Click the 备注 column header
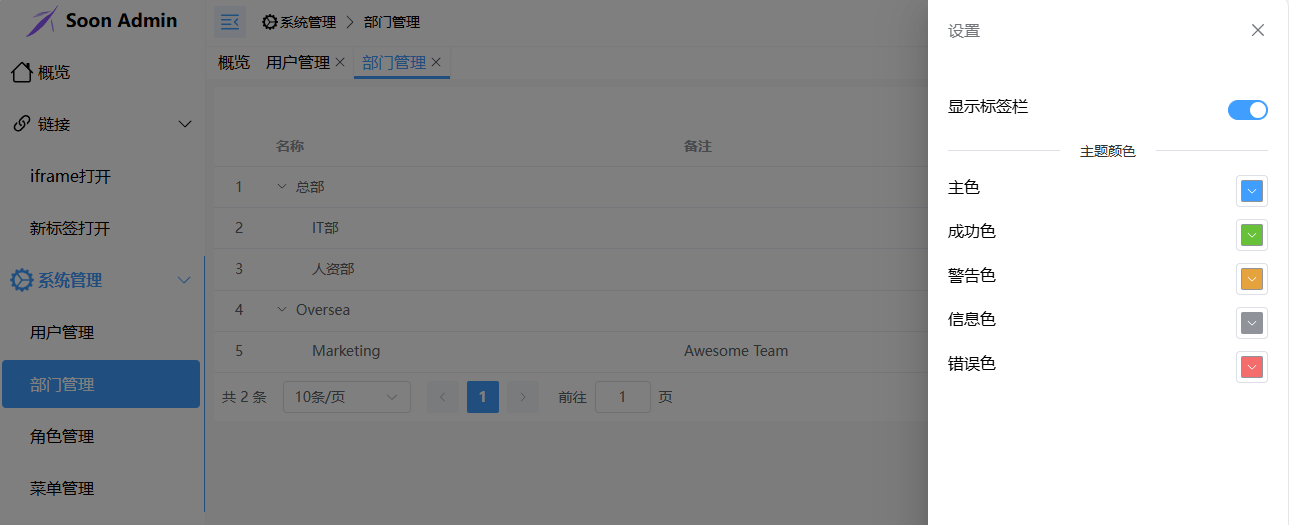Screen dimensions: 1289x525 pos(698,146)
